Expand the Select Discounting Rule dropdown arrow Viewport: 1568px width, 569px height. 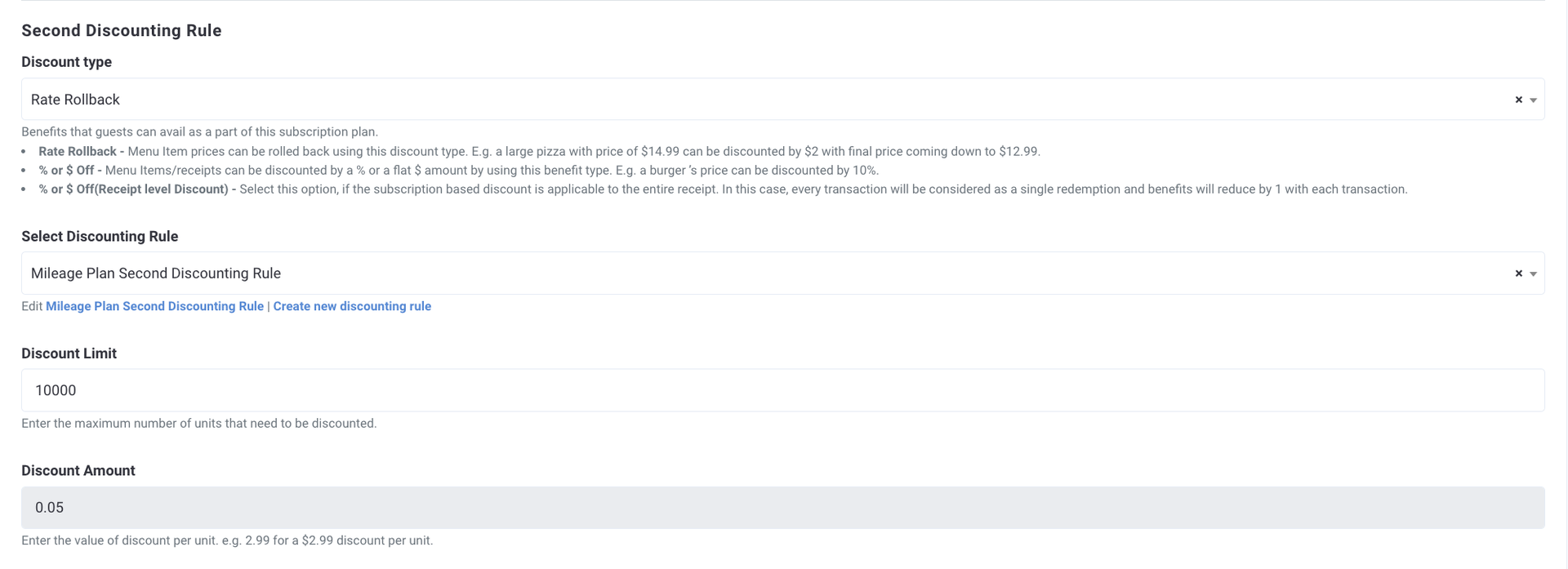[1533, 273]
